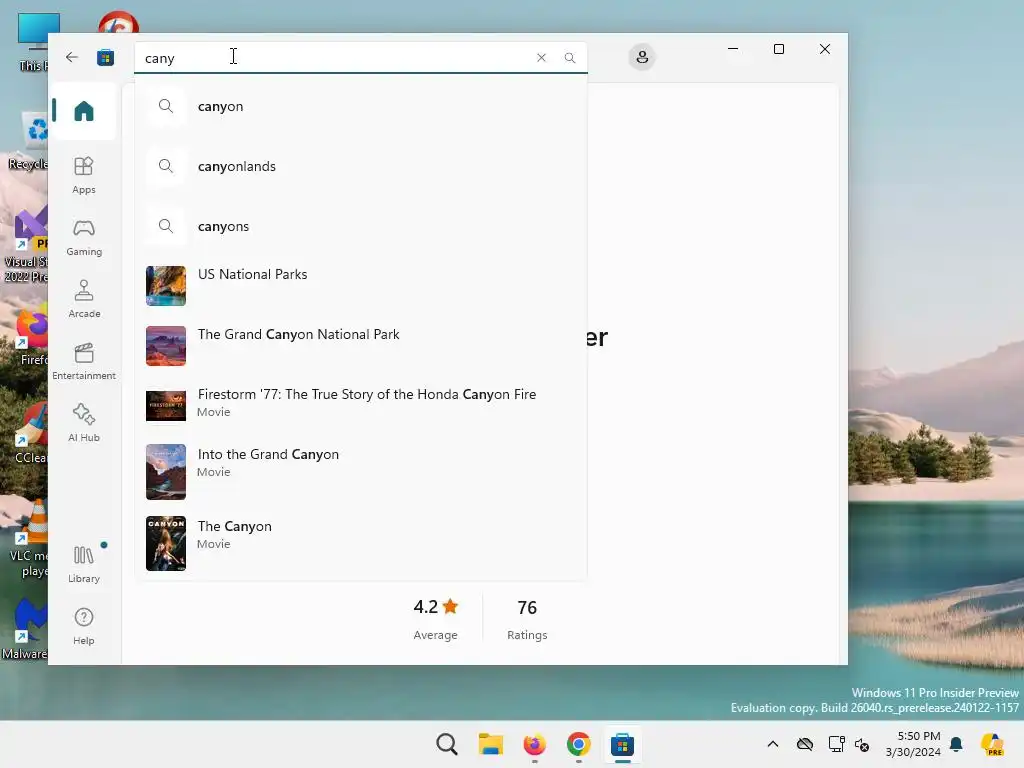Select the 'canyons' search suggestion
The image size is (1024, 768).
(360, 227)
